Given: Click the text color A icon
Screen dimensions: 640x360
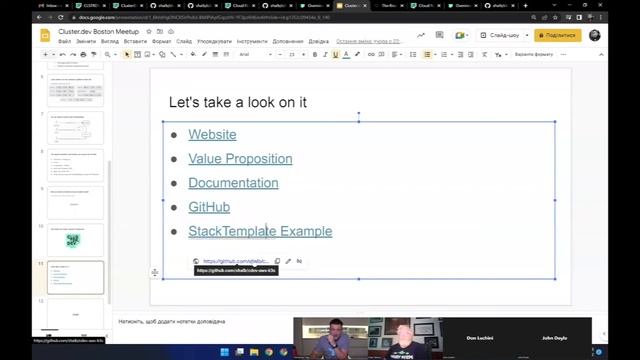Looking at the screenshot, I should (x=346, y=54).
